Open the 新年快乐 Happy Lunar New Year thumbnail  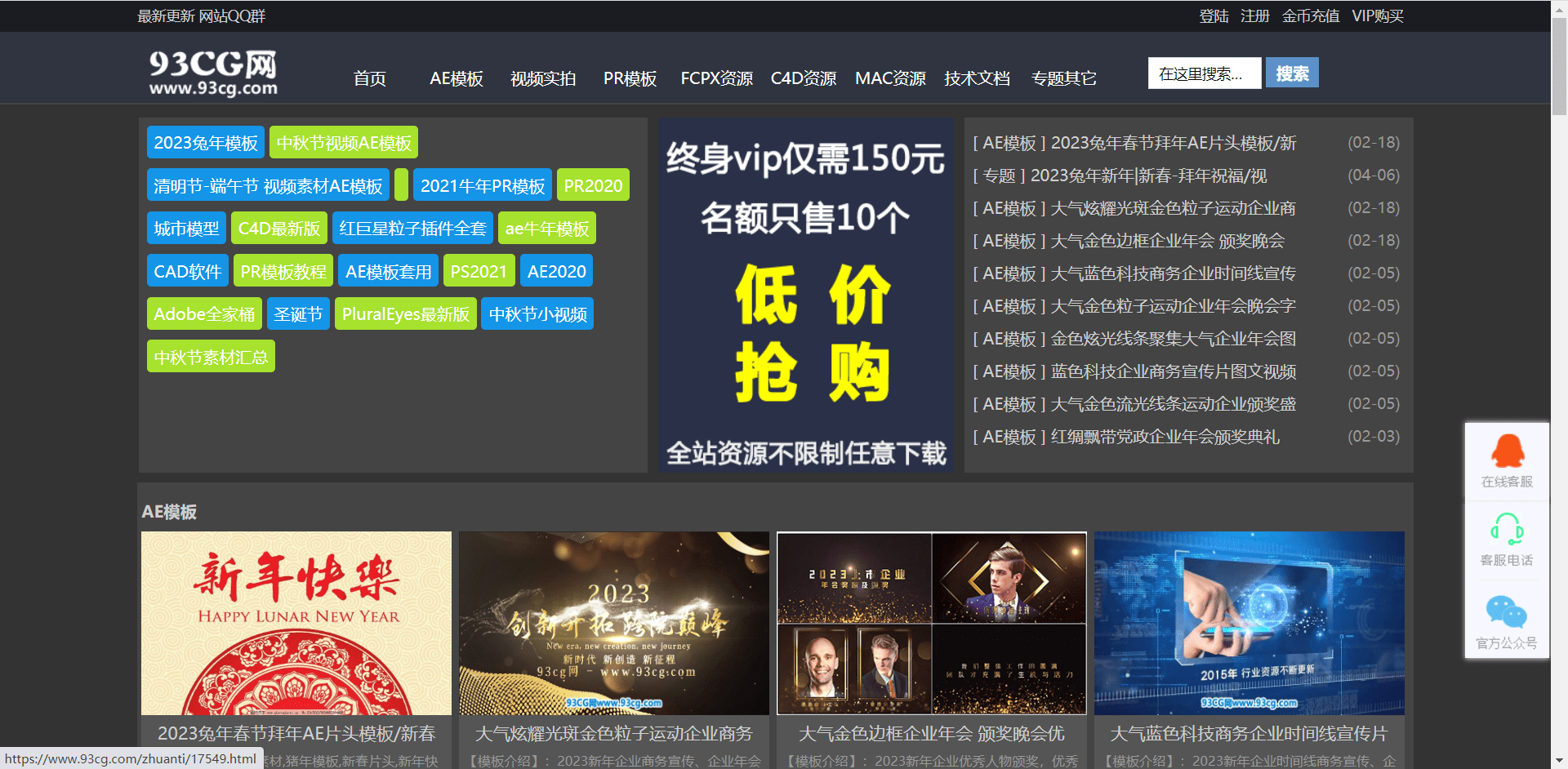pos(296,624)
